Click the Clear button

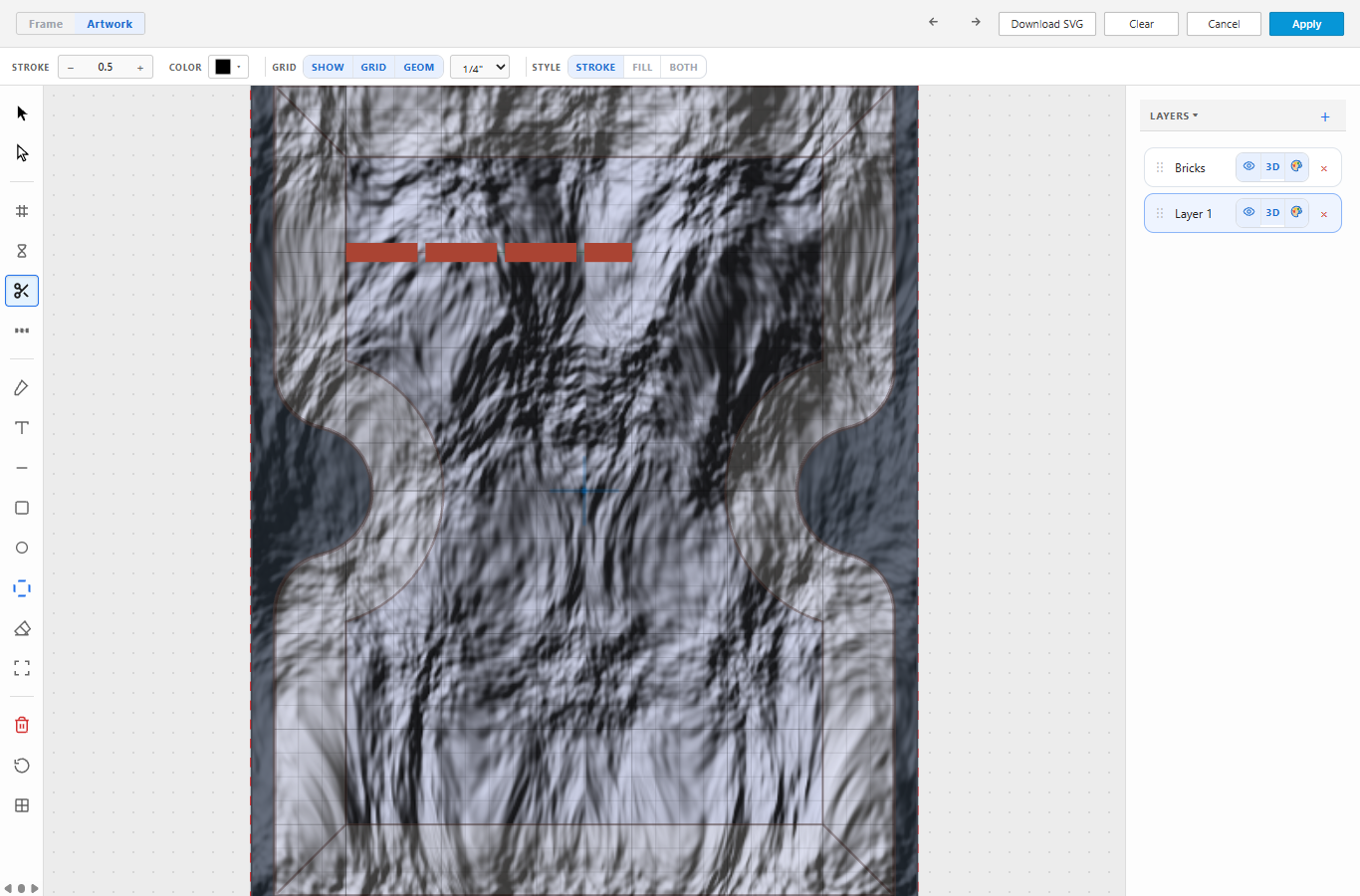[x=1141, y=24]
